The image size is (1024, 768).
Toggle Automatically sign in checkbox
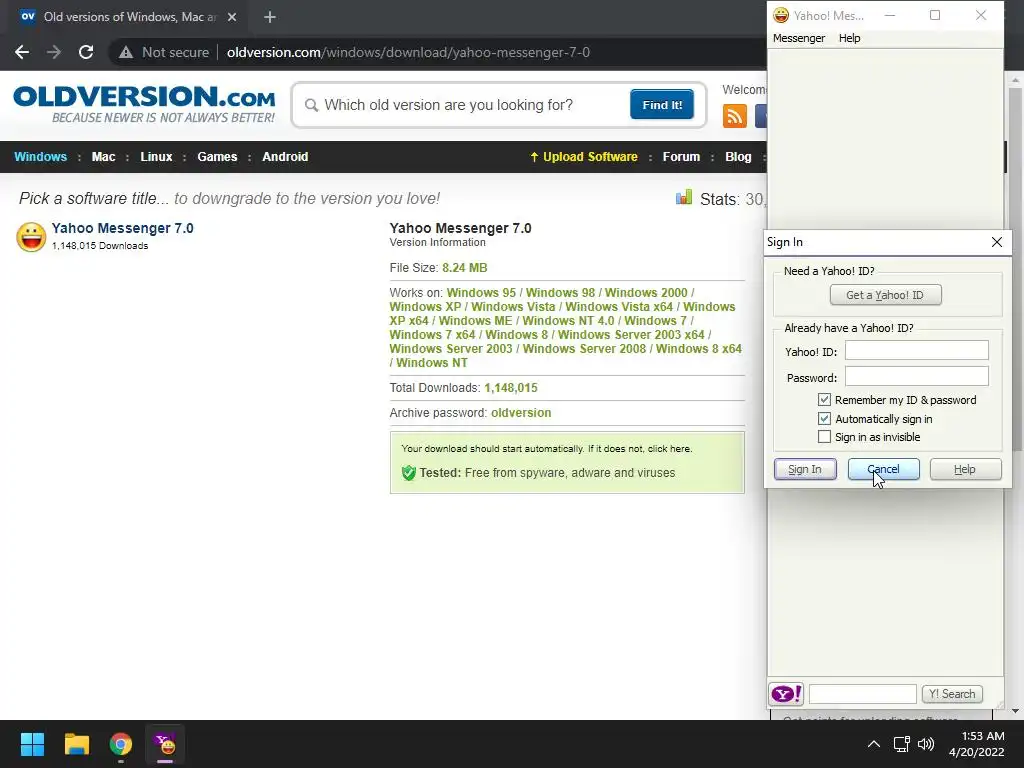coord(824,419)
